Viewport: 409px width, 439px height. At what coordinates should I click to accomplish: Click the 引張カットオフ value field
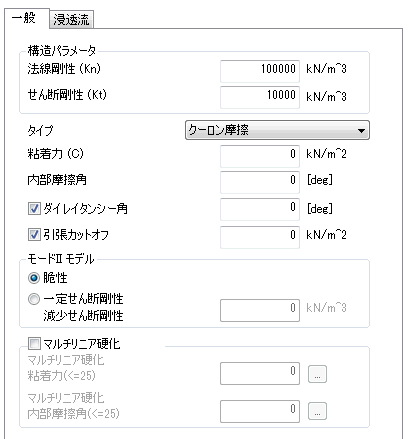pyautogui.click(x=260, y=237)
